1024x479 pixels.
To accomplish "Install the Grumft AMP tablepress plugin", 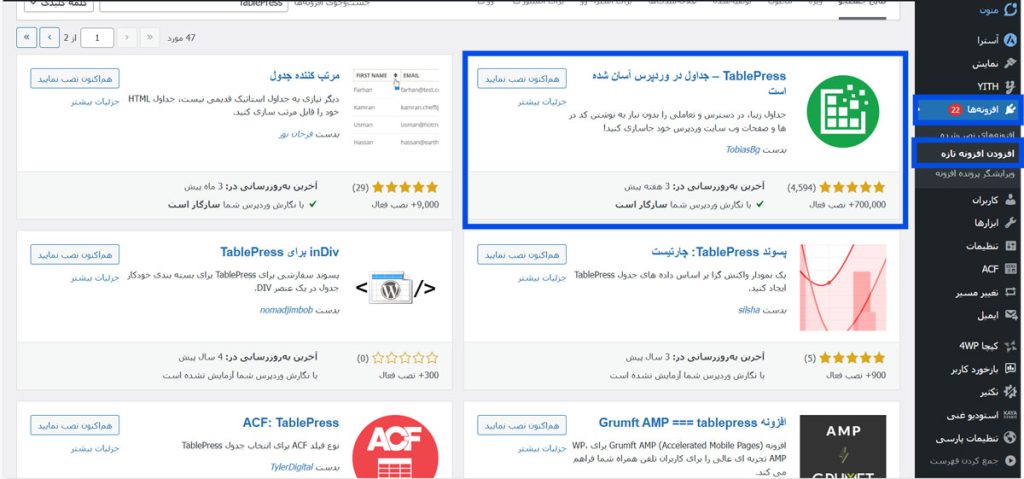I will point(522,425).
